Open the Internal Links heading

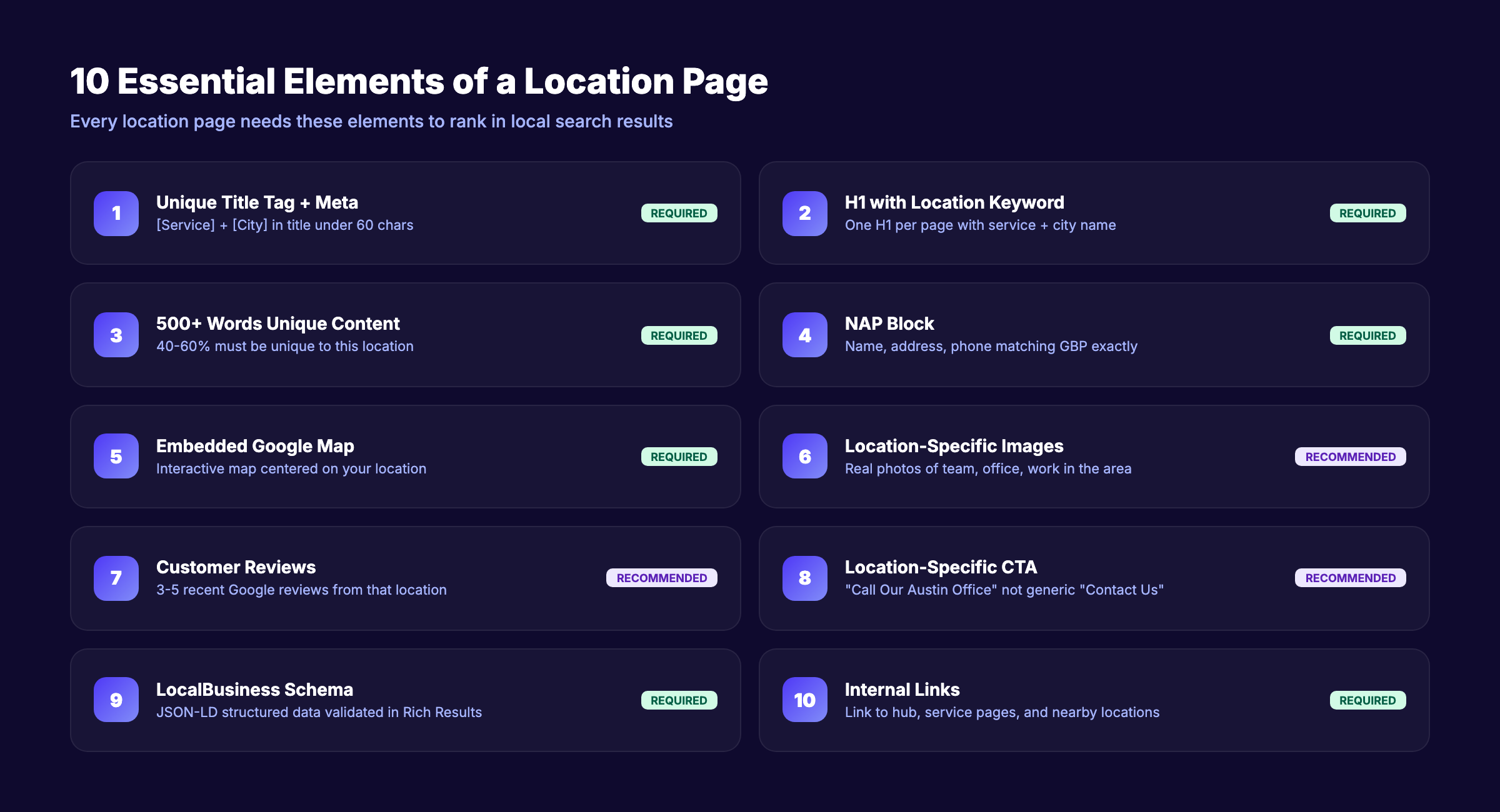(902, 690)
